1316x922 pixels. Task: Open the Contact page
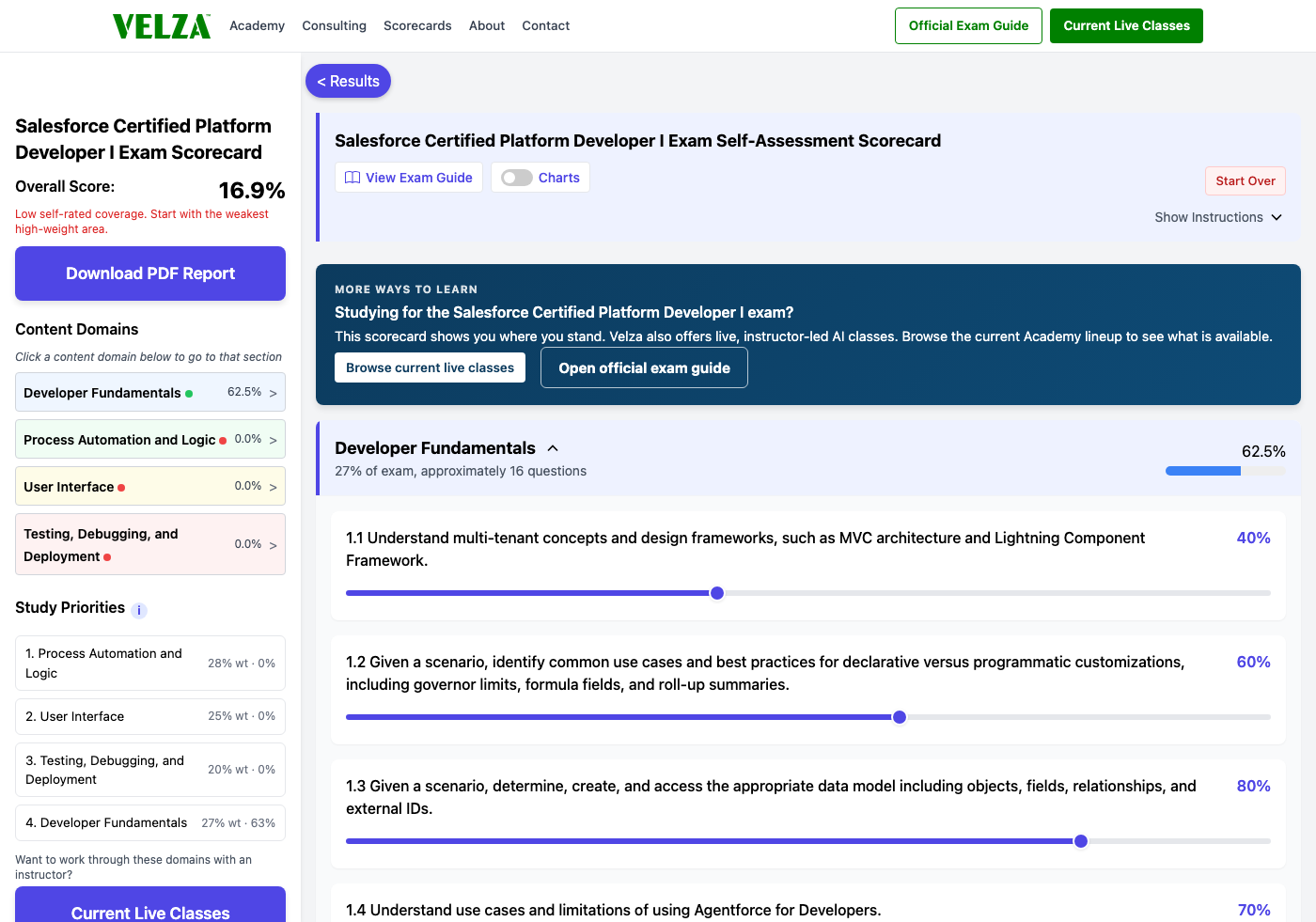click(x=546, y=25)
